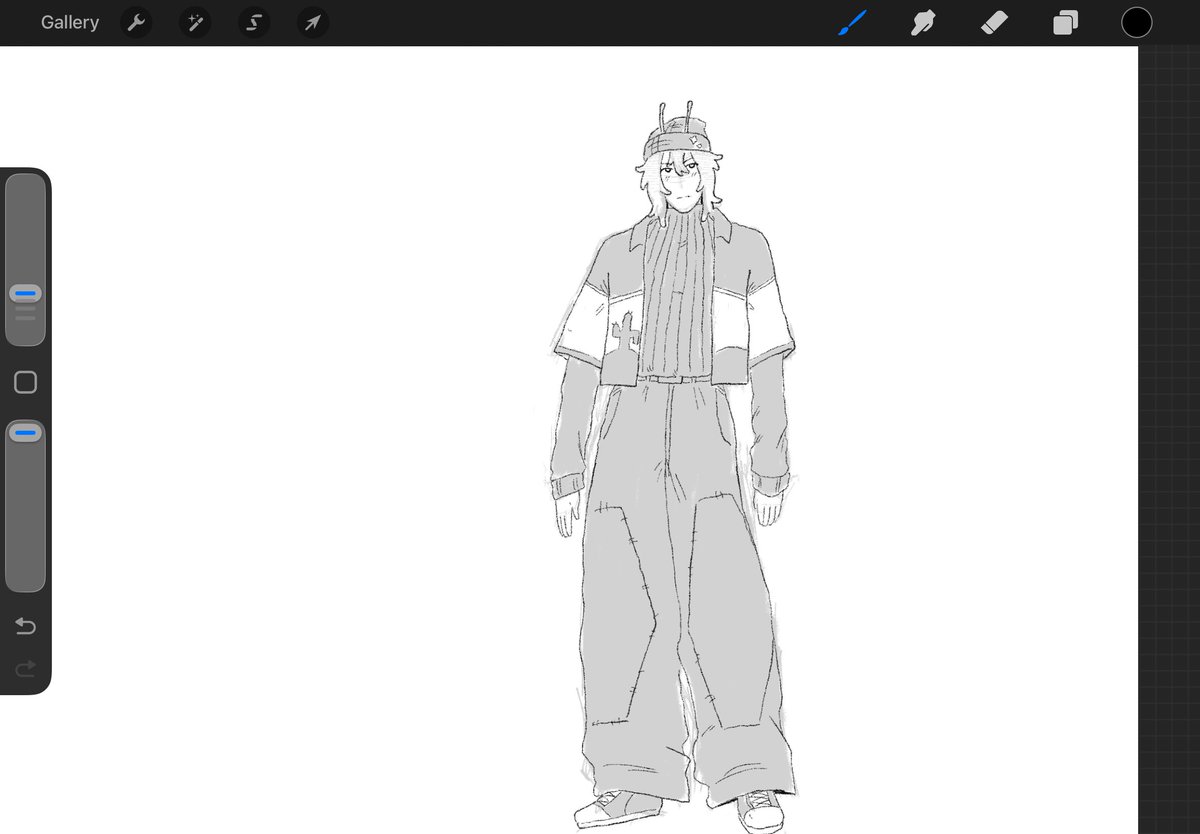Select the Smudge tool
The width and height of the screenshot is (1200, 834).
[x=922, y=22]
